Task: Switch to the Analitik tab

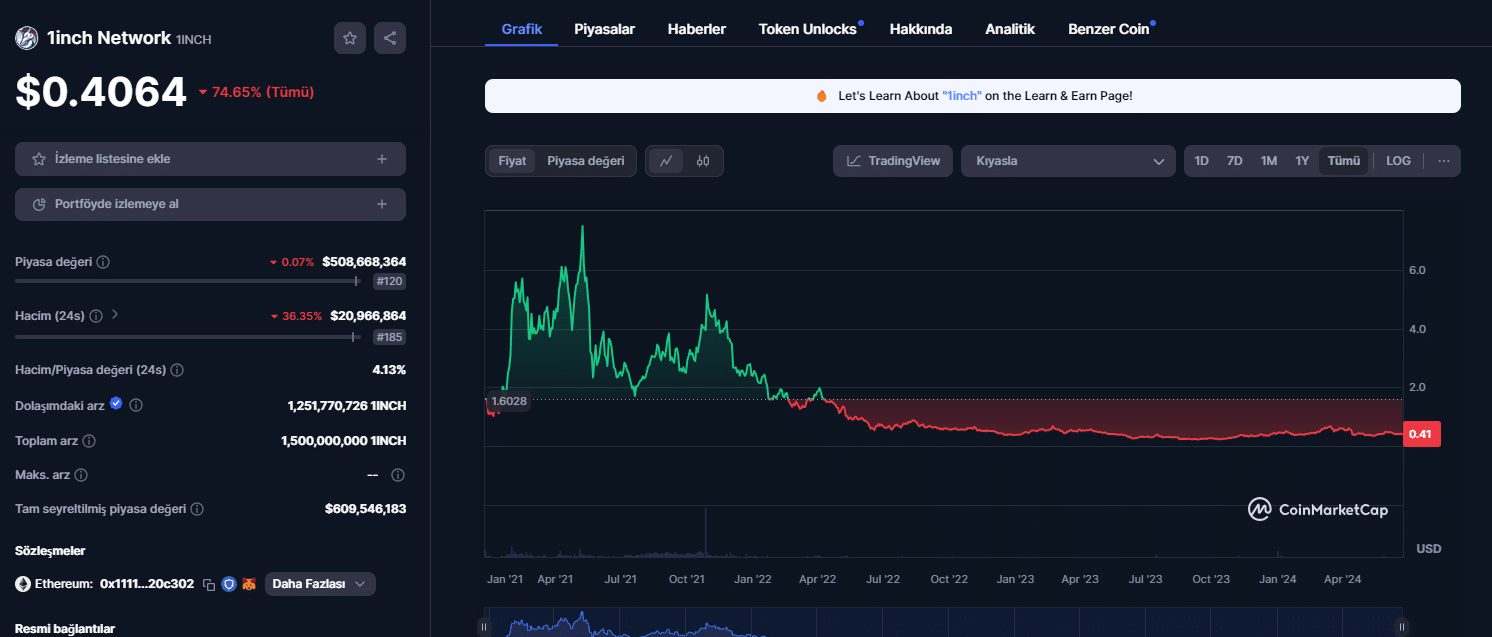Action: [1010, 29]
